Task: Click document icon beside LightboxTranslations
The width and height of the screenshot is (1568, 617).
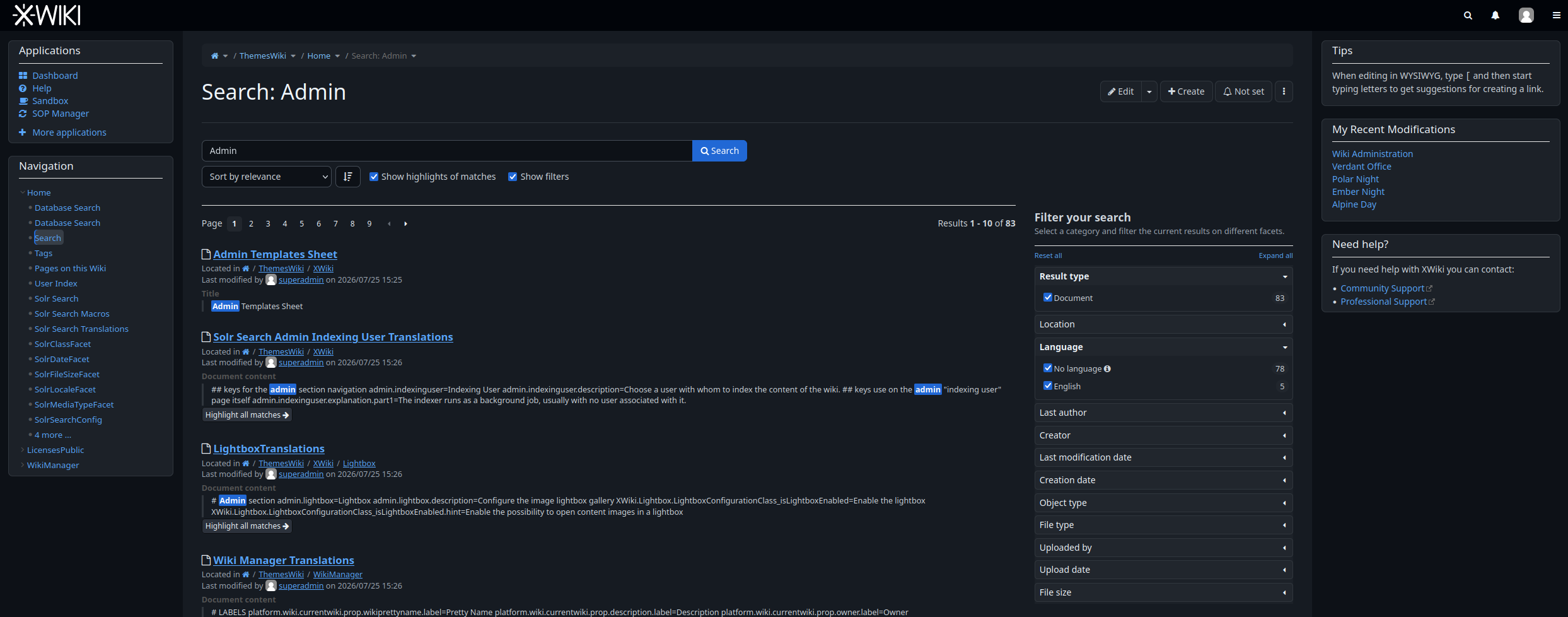Action: (x=206, y=449)
